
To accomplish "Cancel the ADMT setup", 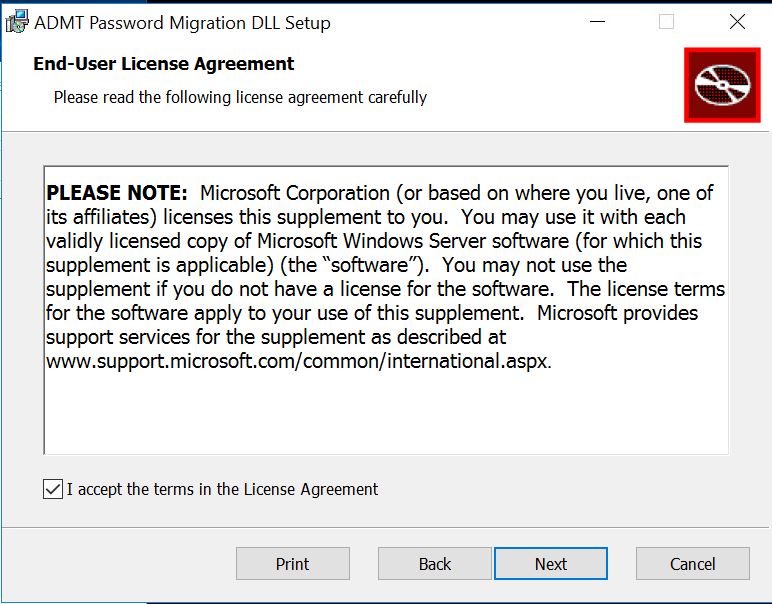I will coord(693,564).
